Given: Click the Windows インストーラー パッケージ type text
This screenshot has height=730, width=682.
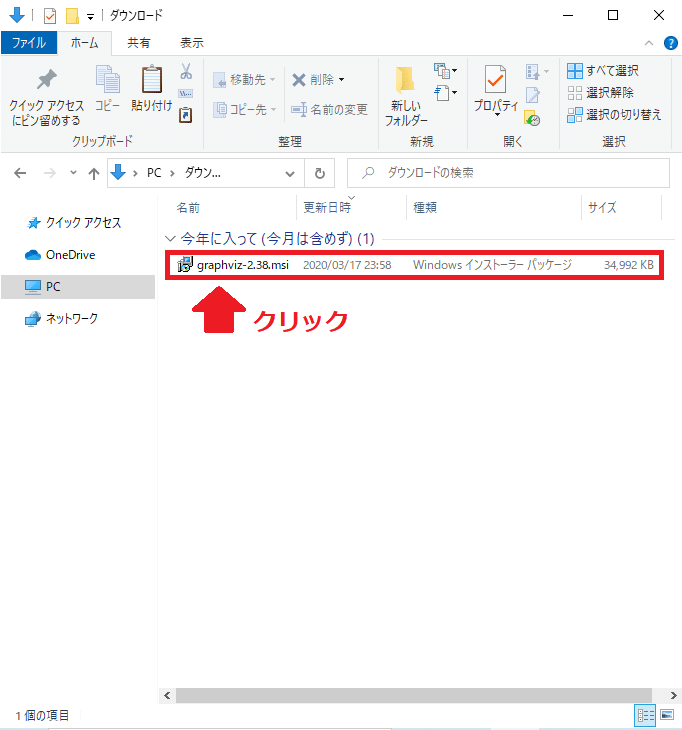Looking at the screenshot, I should coord(492,265).
